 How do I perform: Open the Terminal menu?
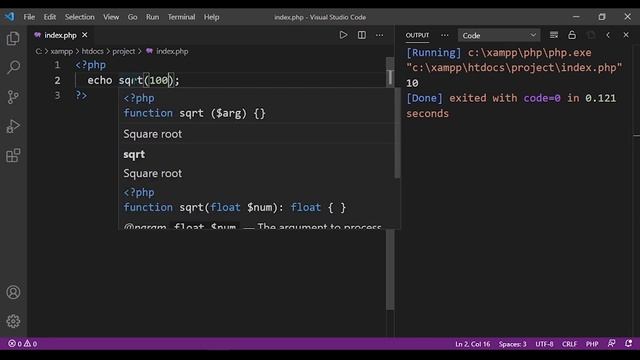click(x=181, y=17)
